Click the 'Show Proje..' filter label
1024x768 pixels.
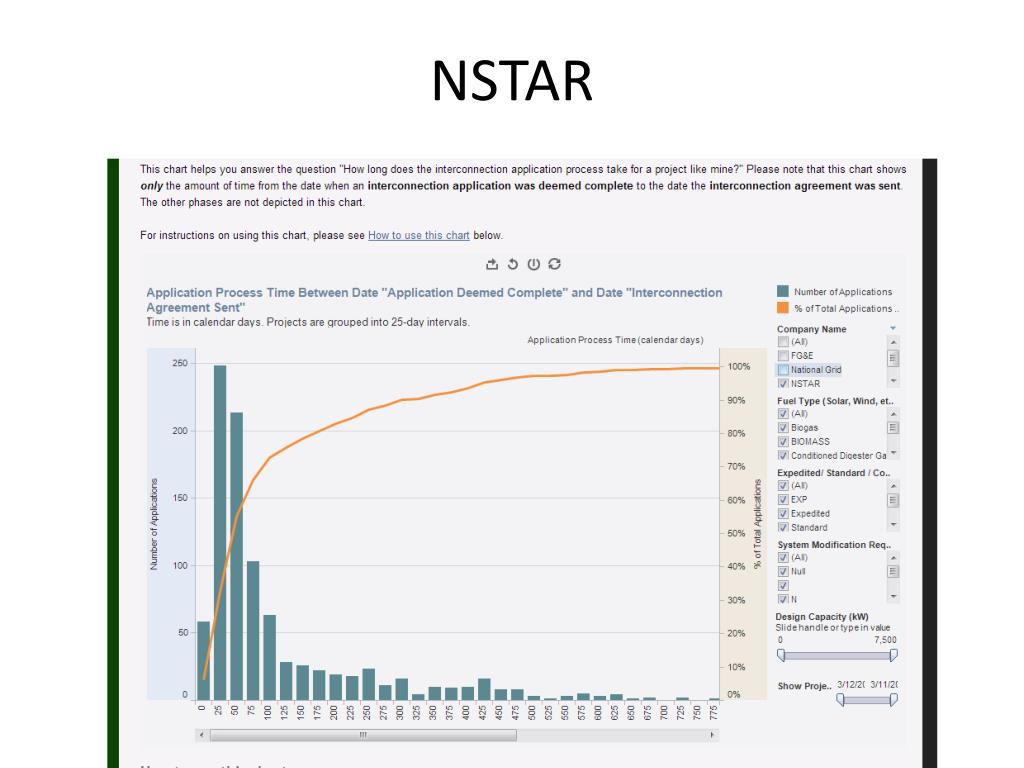[x=805, y=686]
